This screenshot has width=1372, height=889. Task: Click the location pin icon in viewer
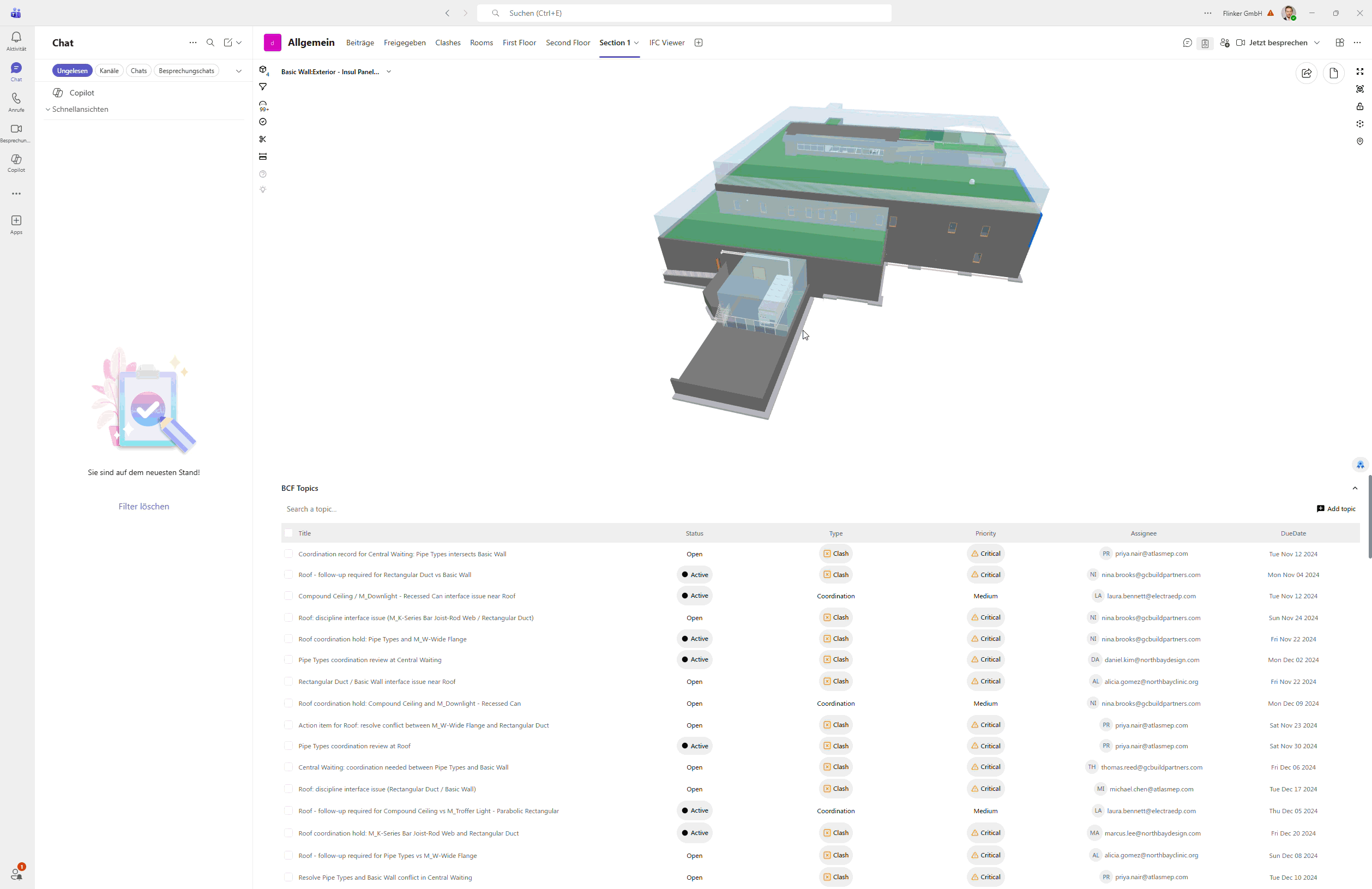(1359, 141)
